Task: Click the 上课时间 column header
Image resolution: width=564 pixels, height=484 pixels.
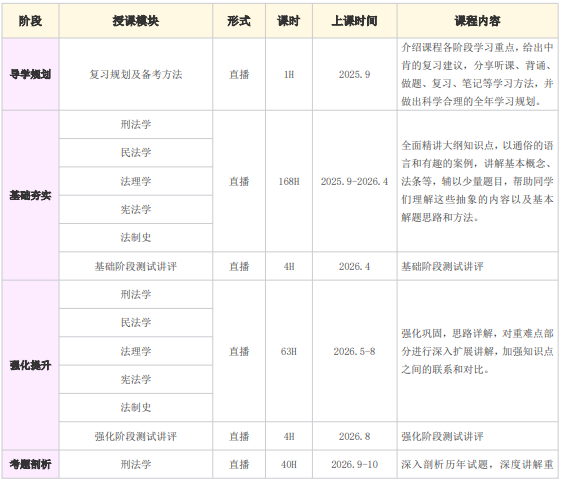Action: tap(355, 21)
